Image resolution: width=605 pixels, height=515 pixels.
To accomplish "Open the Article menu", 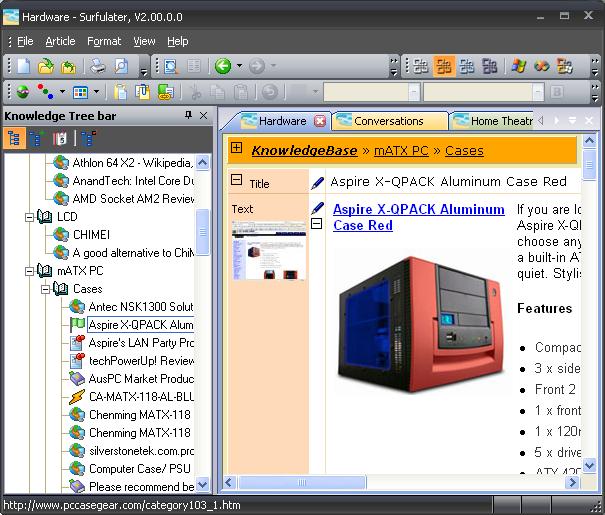I will [x=60, y=41].
